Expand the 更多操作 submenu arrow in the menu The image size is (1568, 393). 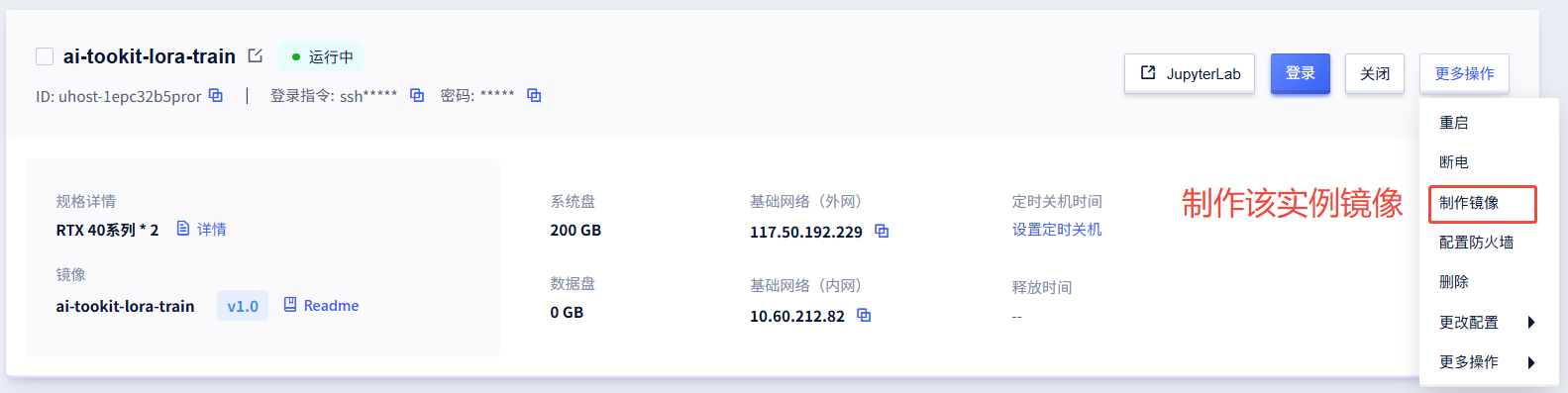coord(1531,362)
